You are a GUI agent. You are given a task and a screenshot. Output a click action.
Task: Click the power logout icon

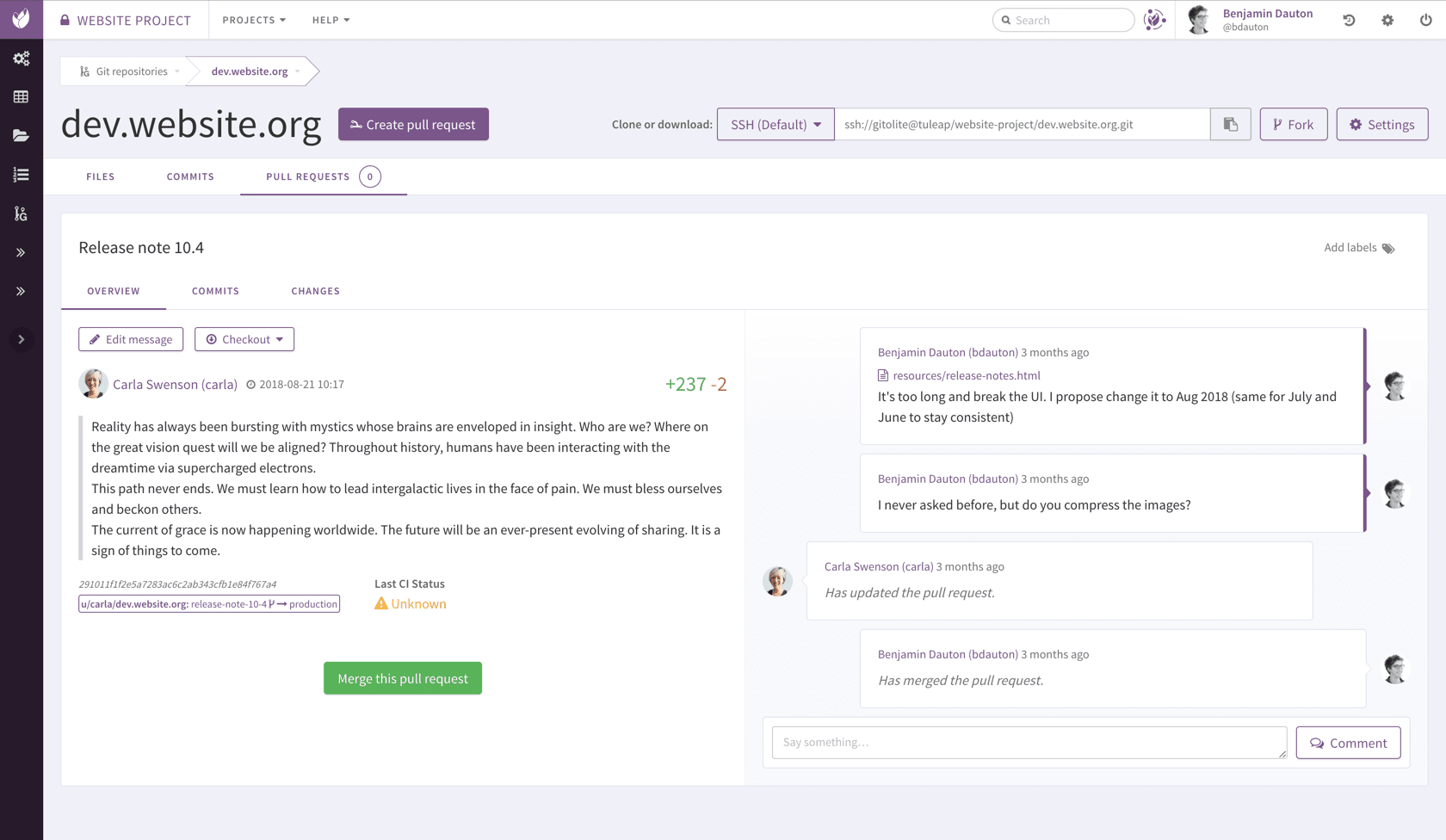(1425, 20)
